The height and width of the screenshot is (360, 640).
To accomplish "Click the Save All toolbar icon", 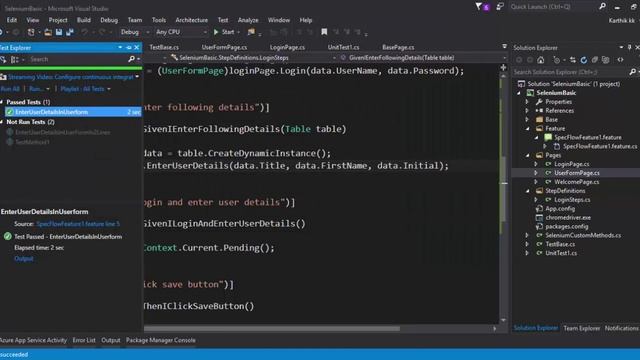I will pyautogui.click(x=70, y=32).
